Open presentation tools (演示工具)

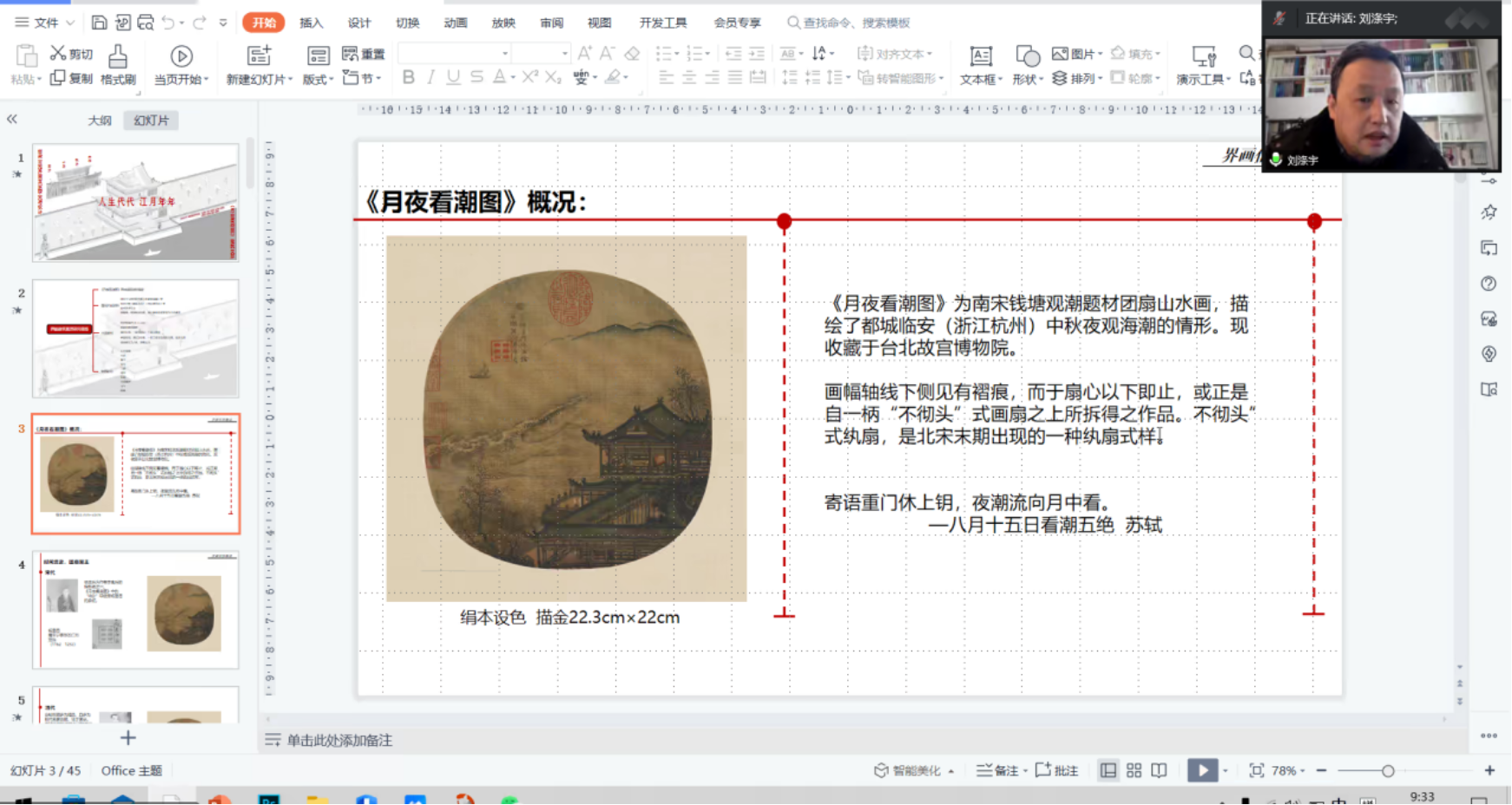click(x=1203, y=58)
